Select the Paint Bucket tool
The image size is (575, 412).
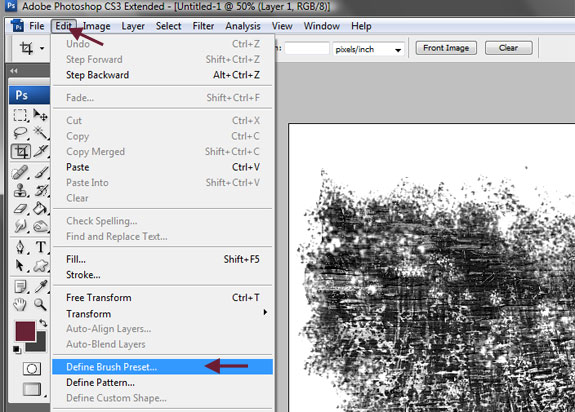(x=41, y=209)
